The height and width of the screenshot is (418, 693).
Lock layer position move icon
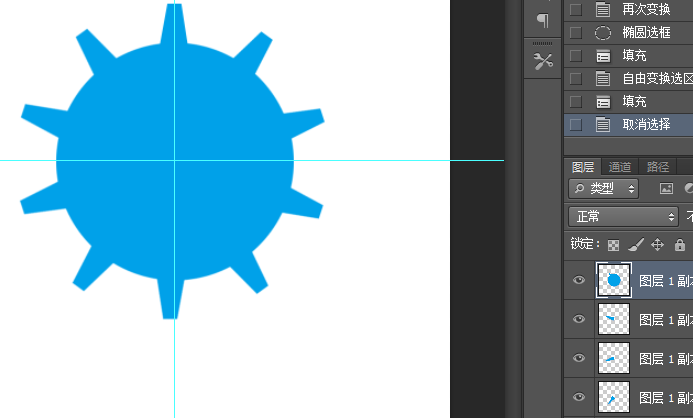(658, 244)
